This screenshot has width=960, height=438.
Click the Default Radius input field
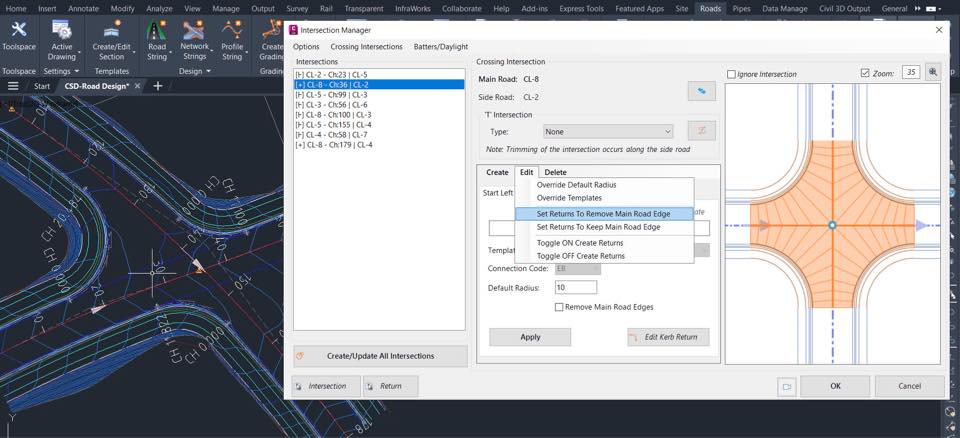576,287
